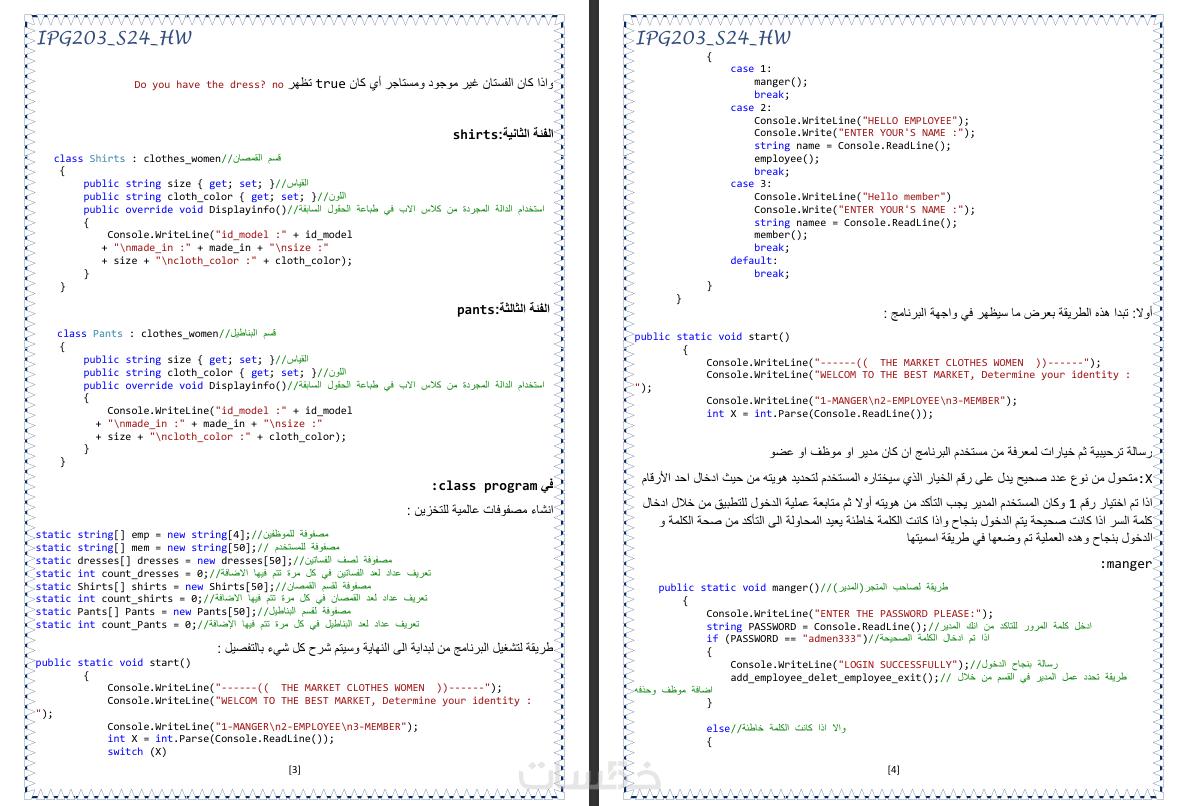Viewport: 1181px width, 806px height.
Task: Click "public string cloth_color" inside the Pants class
Action: [x=157, y=372]
